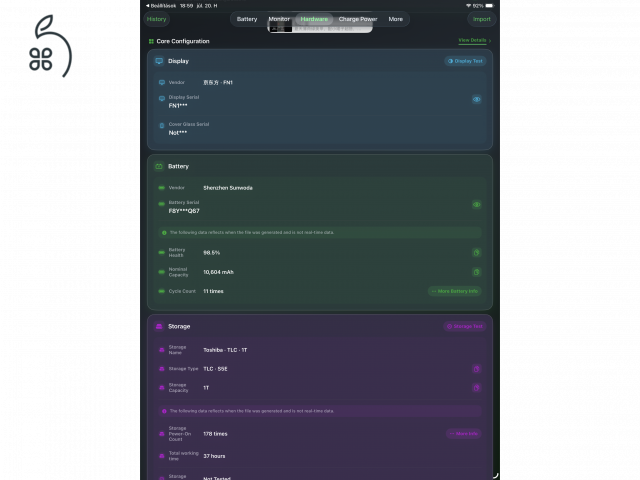
Task: Select the Hardware tab
Action: (314, 19)
